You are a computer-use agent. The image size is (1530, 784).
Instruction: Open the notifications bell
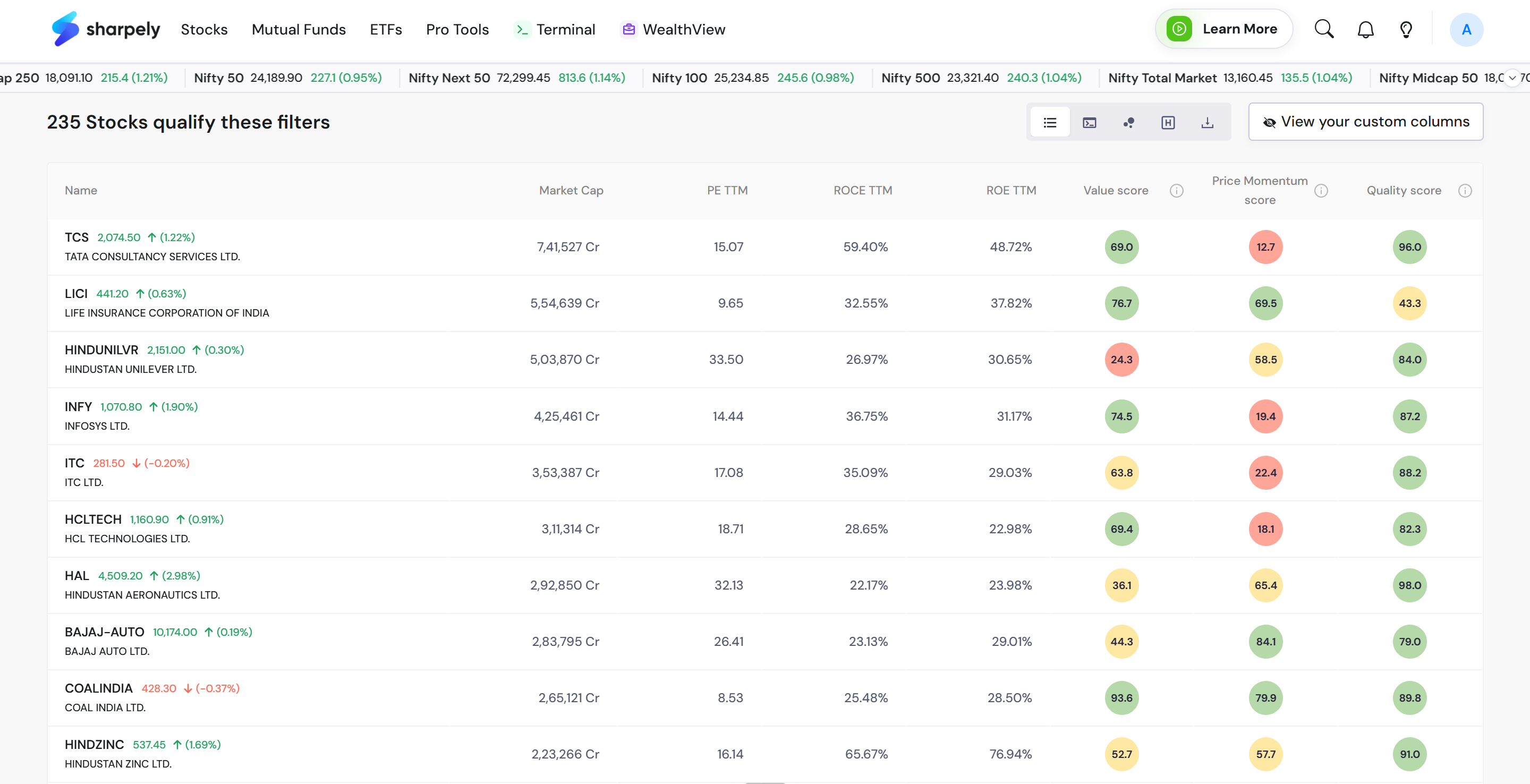(1365, 29)
